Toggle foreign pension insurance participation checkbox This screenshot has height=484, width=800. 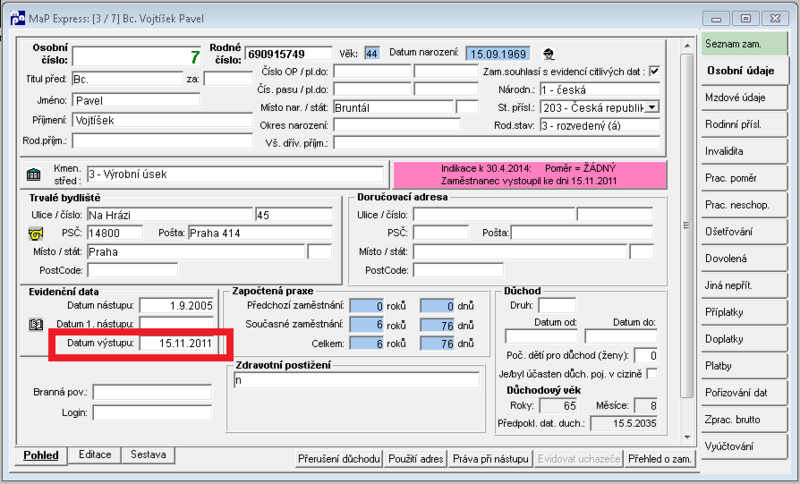(652, 374)
